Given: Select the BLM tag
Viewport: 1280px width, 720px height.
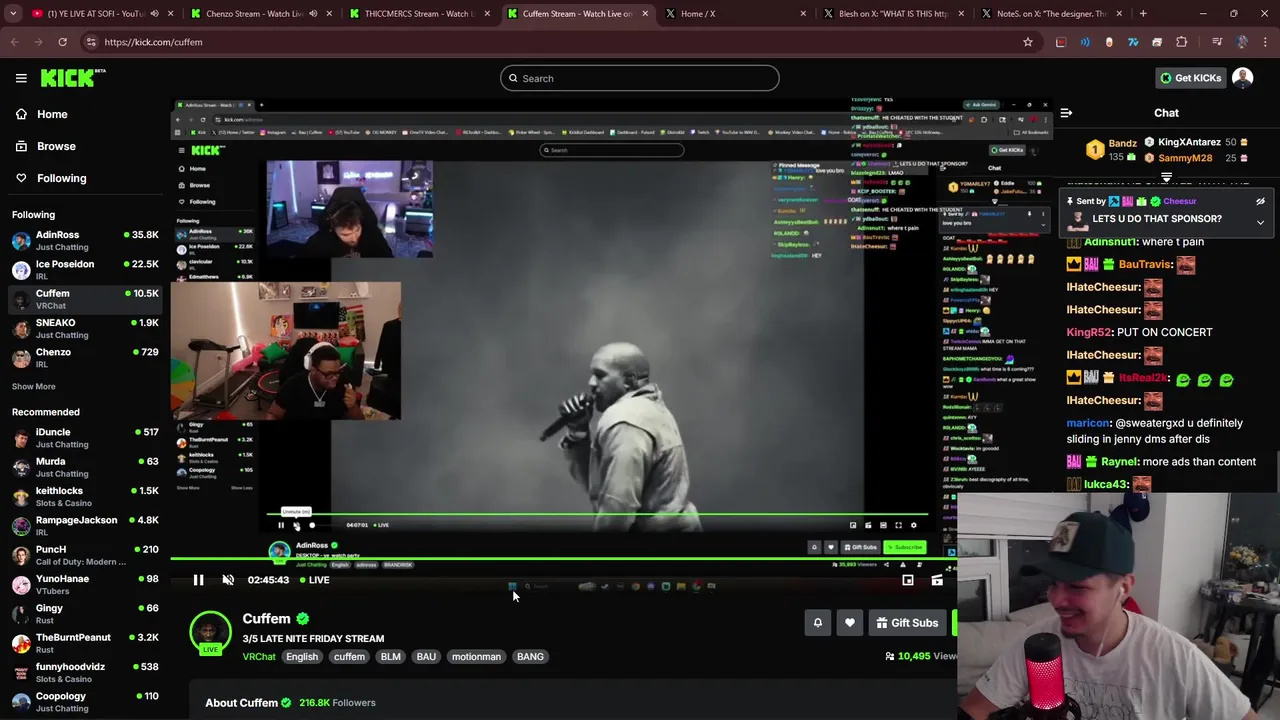Looking at the screenshot, I should click(x=390, y=657).
